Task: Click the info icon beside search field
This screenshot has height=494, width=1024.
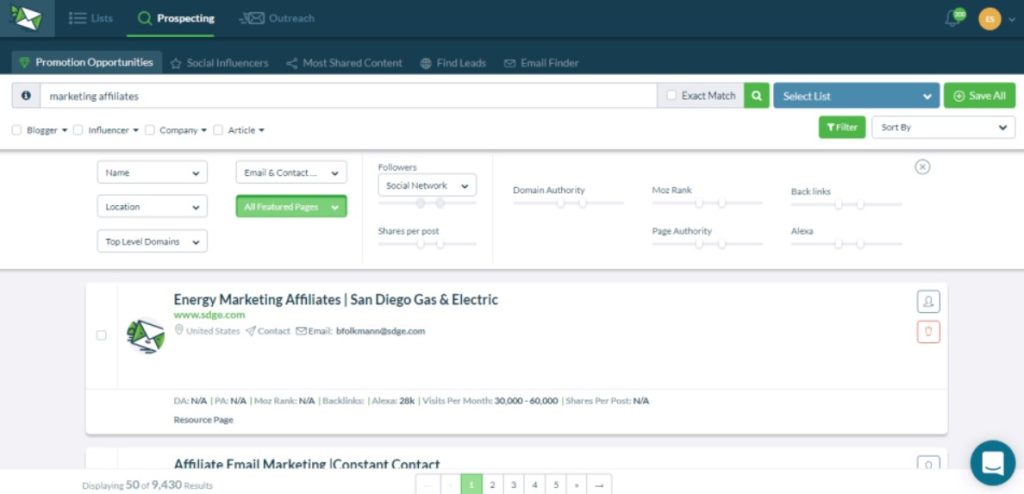Action: (26, 95)
